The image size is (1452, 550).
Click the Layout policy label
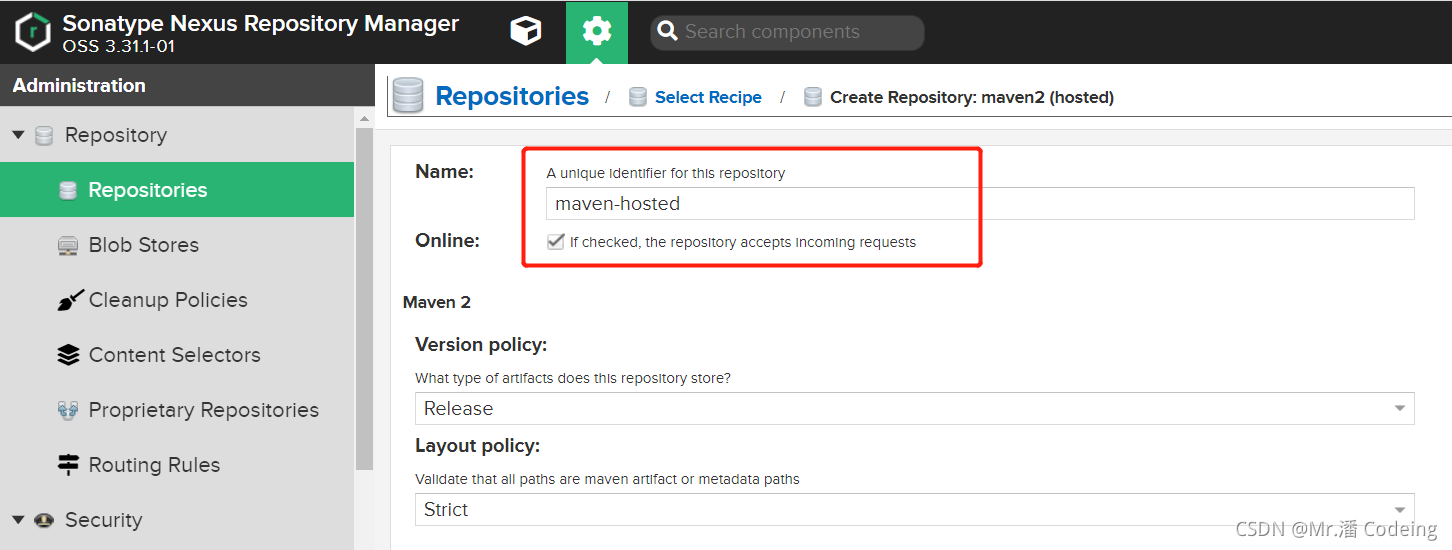coord(477,445)
